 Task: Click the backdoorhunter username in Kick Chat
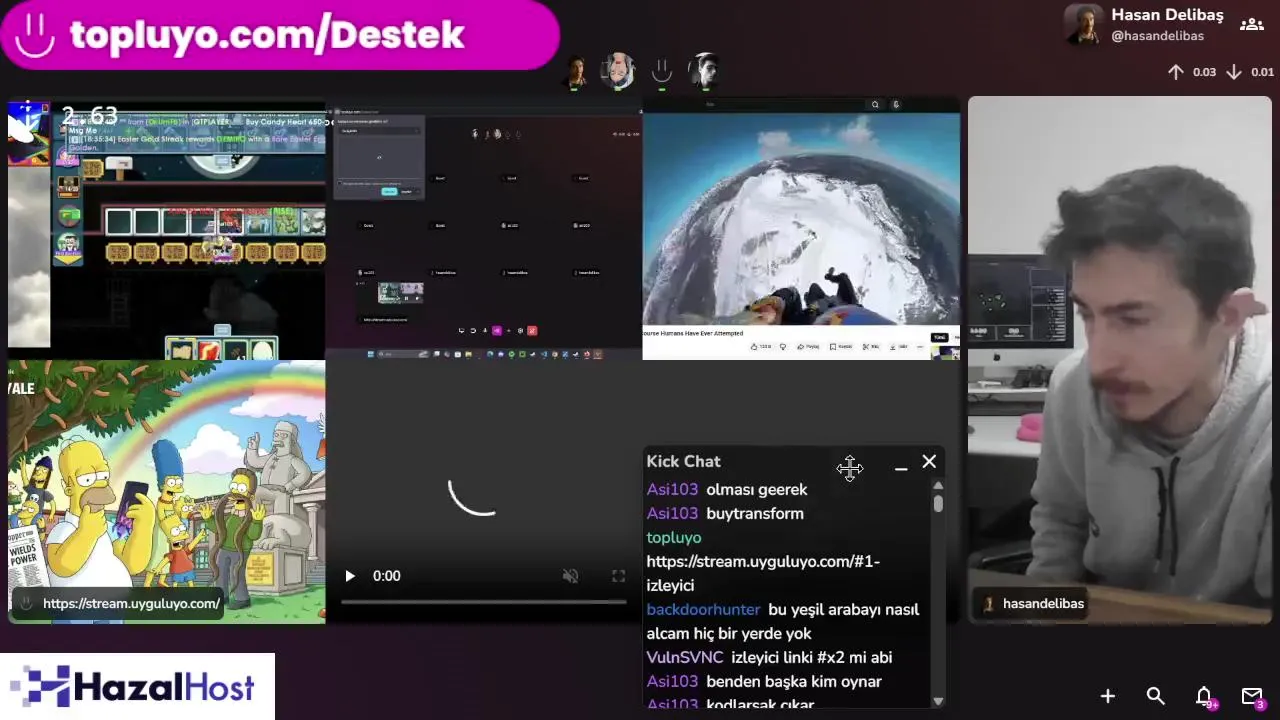click(x=703, y=609)
